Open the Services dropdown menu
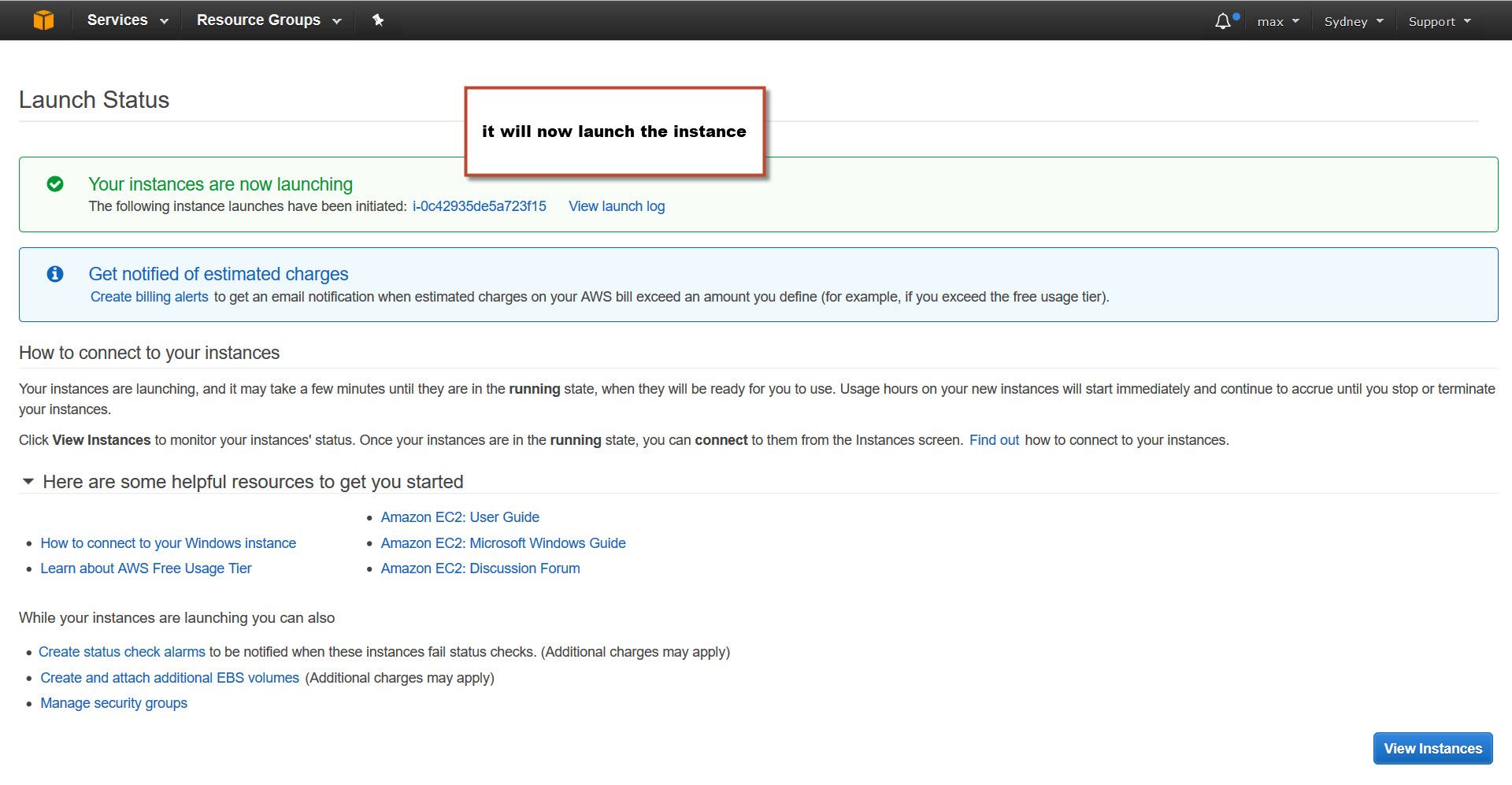 (x=128, y=20)
